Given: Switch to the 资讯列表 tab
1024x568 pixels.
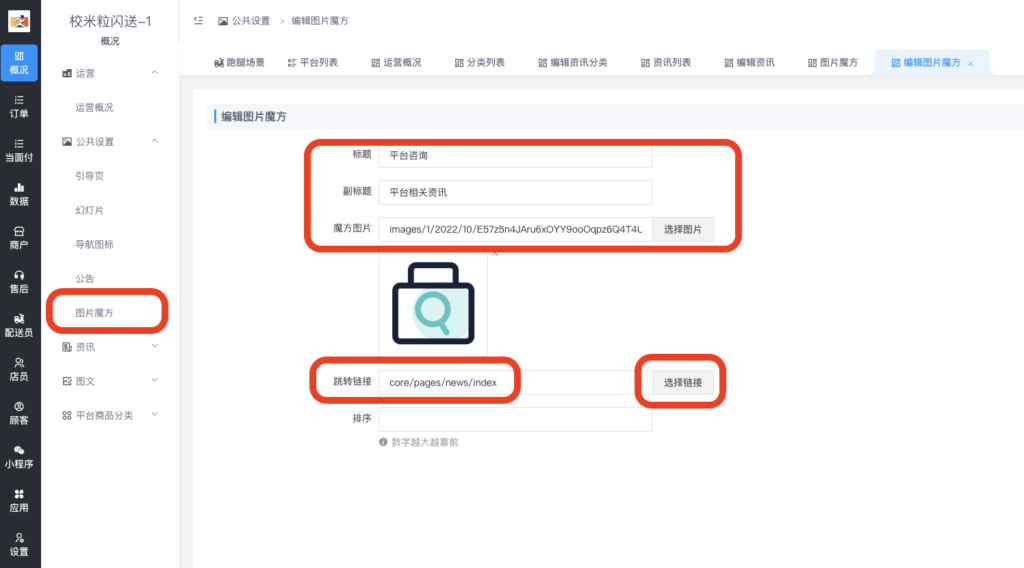Looking at the screenshot, I should pos(665,63).
